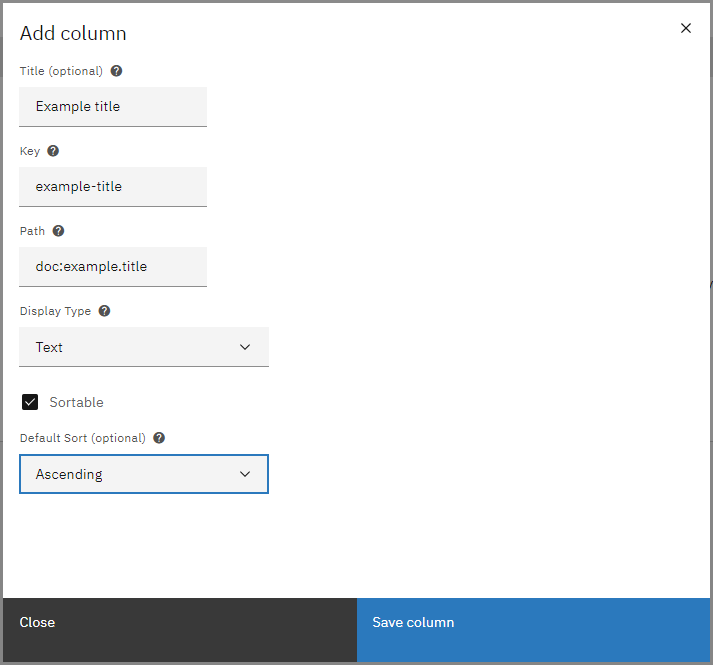The image size is (713, 665).
Task: Uncheck the Sortable checkbox
Action: (x=30, y=402)
